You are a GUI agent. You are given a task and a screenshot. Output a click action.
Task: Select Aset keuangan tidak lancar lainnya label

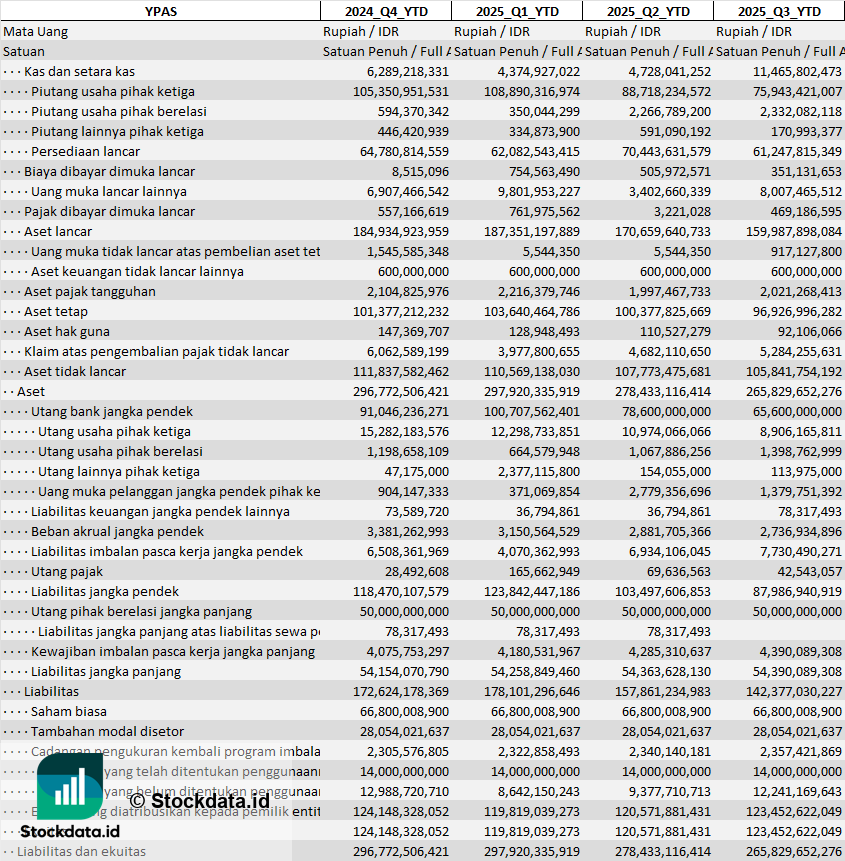[x=137, y=272]
